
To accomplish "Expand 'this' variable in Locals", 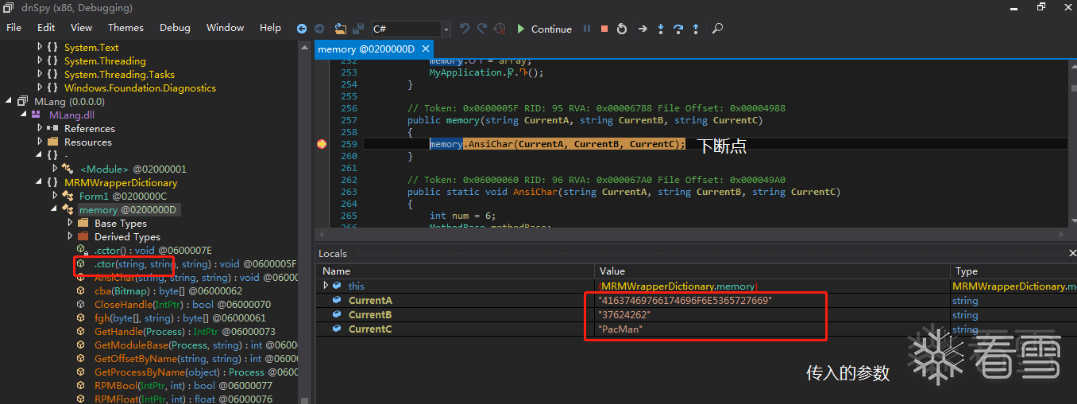I will tap(326, 286).
